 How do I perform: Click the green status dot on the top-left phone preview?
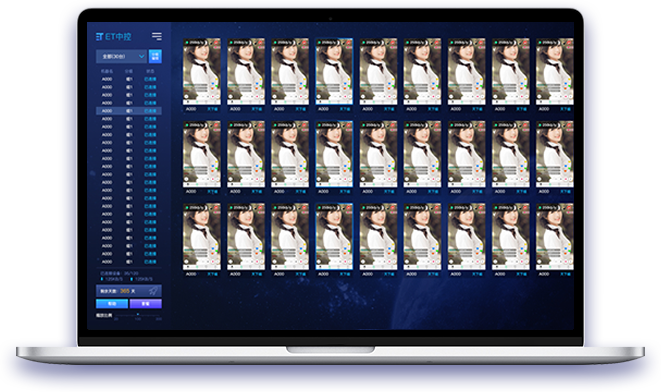click(x=187, y=42)
